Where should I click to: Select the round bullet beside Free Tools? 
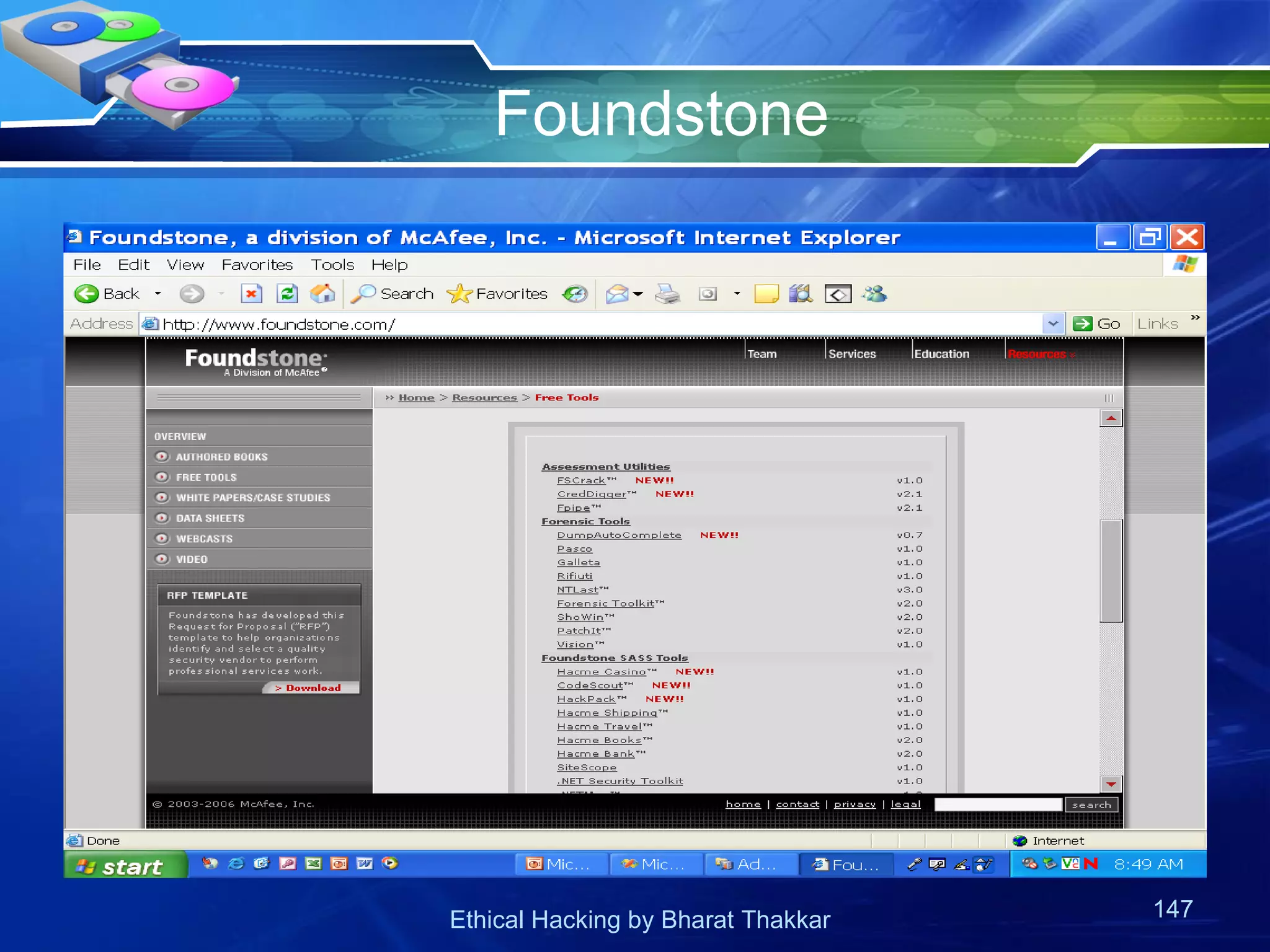pos(162,477)
